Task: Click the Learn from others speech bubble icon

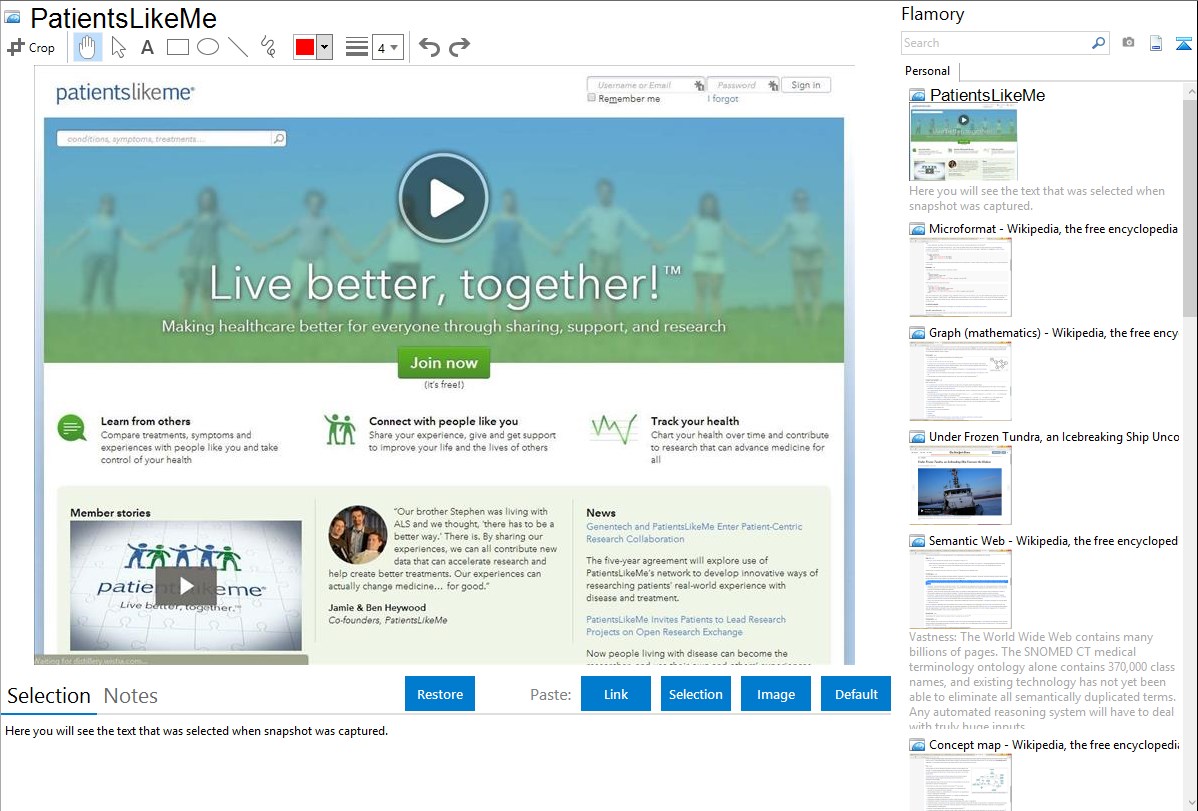Action: coord(72,428)
